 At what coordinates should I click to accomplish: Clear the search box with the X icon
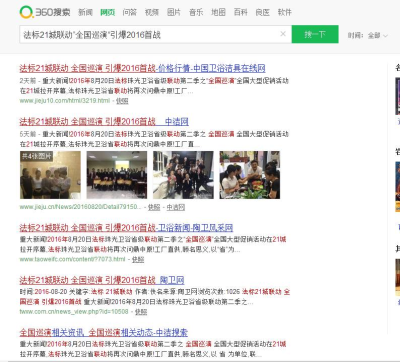pyautogui.click(x=283, y=34)
